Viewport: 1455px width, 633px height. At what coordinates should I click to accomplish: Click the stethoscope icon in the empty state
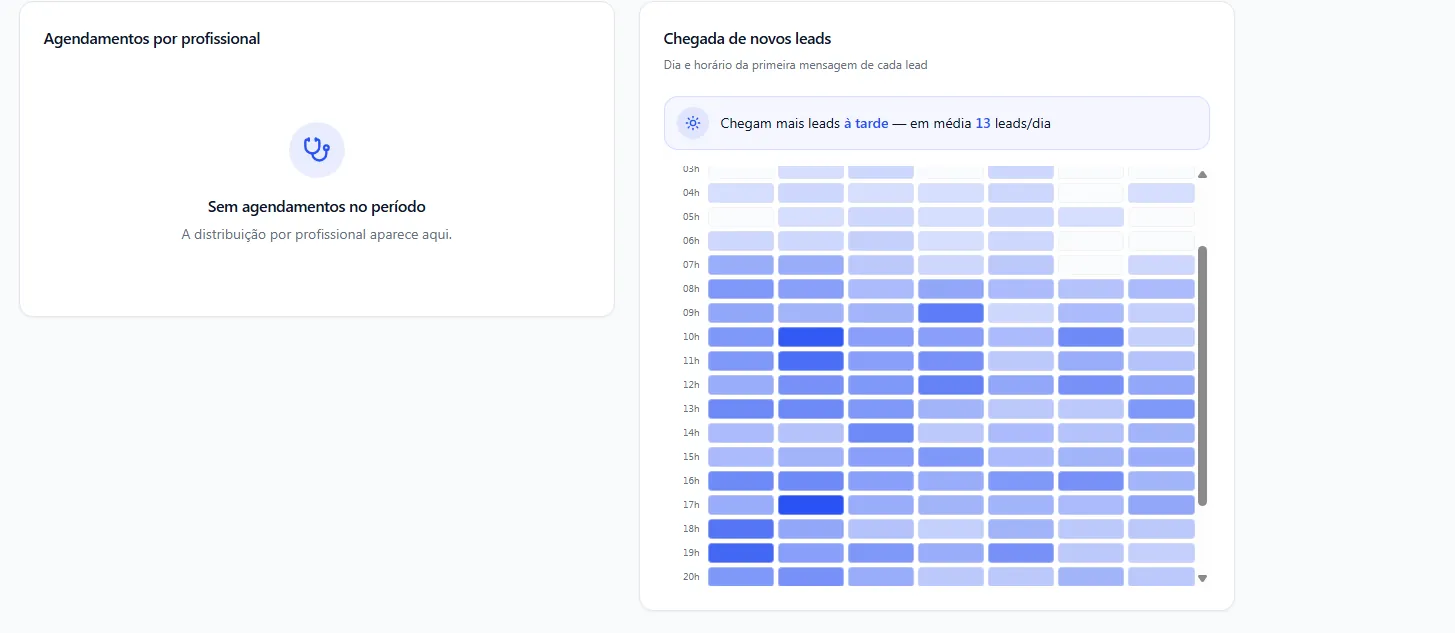(317, 150)
